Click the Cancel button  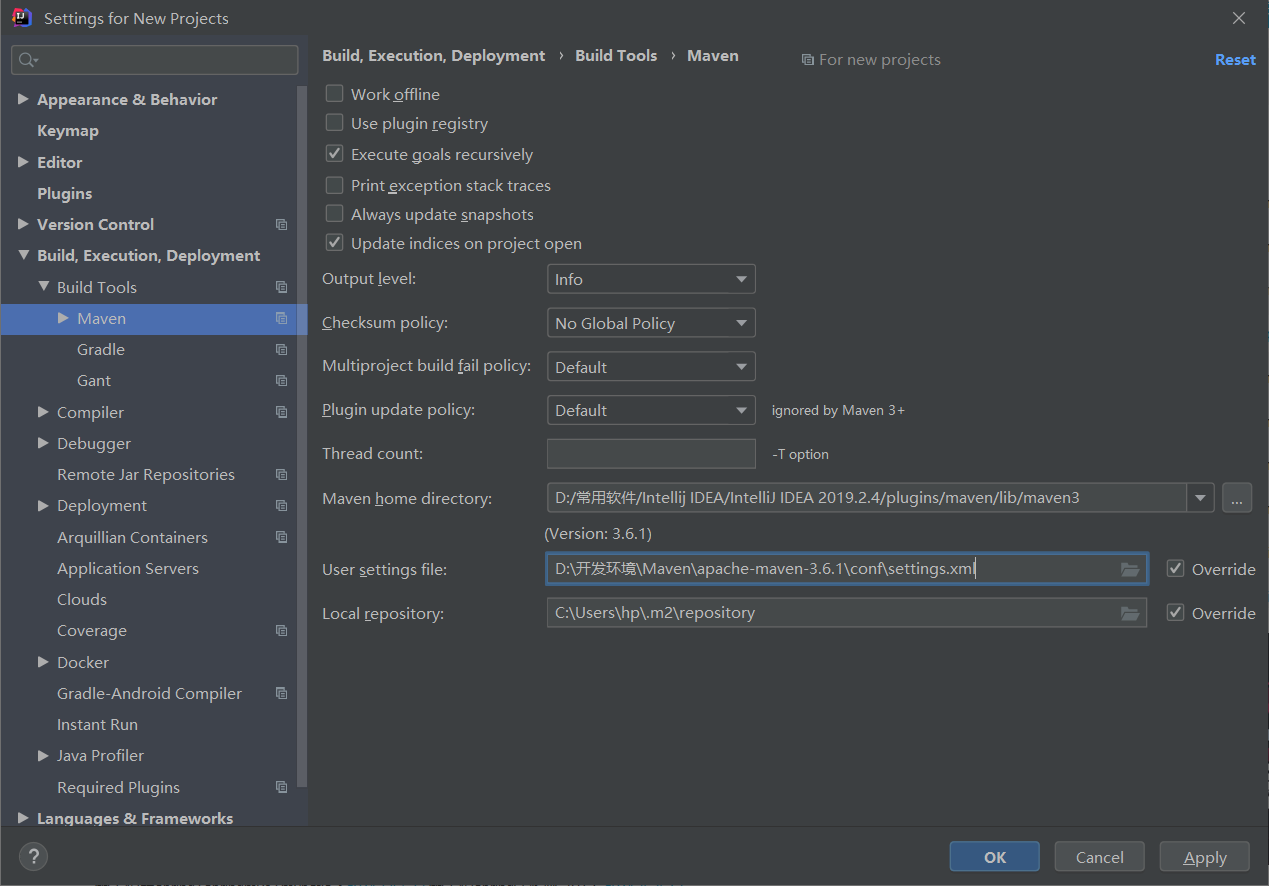point(1100,857)
